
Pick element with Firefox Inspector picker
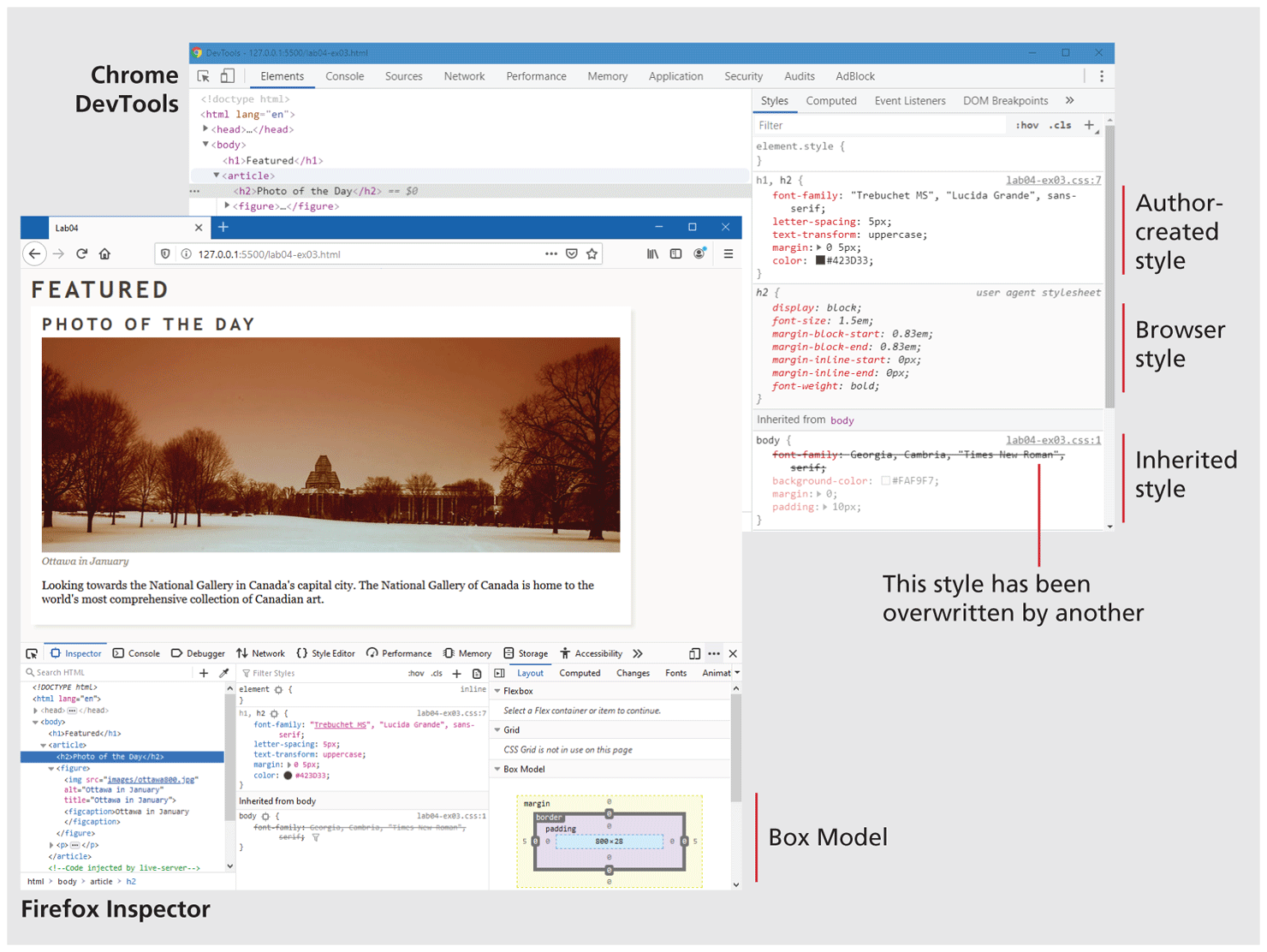32,654
